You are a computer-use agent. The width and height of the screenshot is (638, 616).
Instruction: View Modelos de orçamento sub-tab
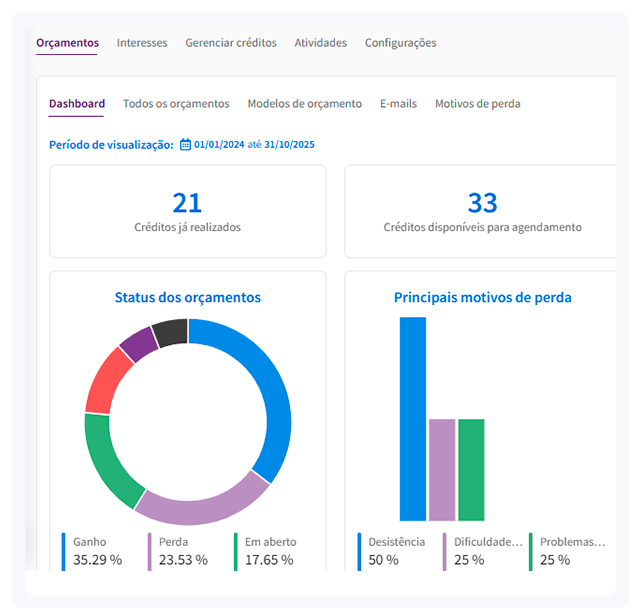304,104
